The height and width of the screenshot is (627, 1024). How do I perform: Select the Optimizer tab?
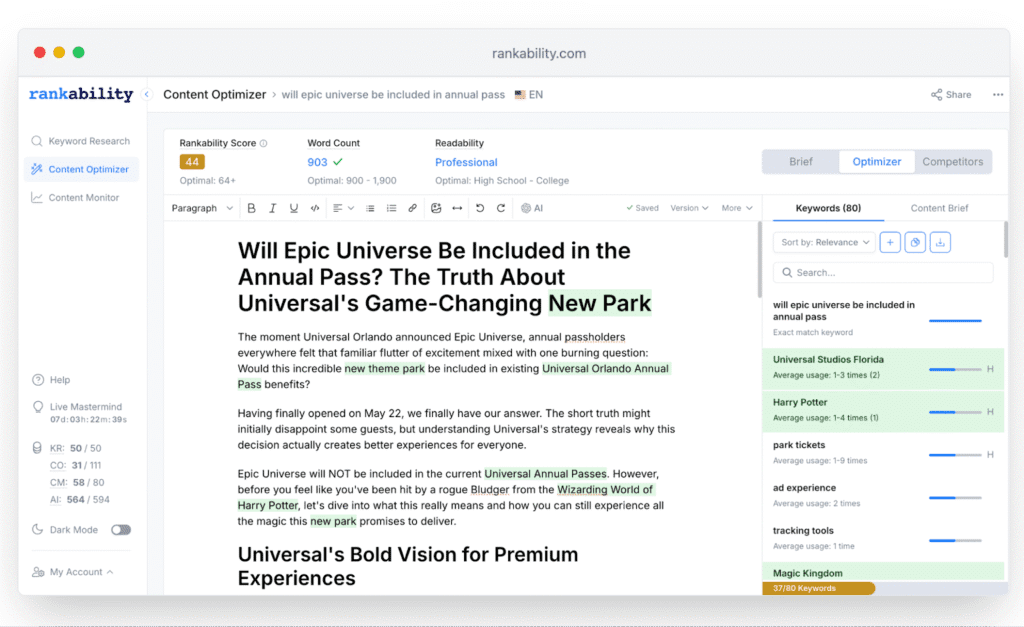(x=876, y=162)
